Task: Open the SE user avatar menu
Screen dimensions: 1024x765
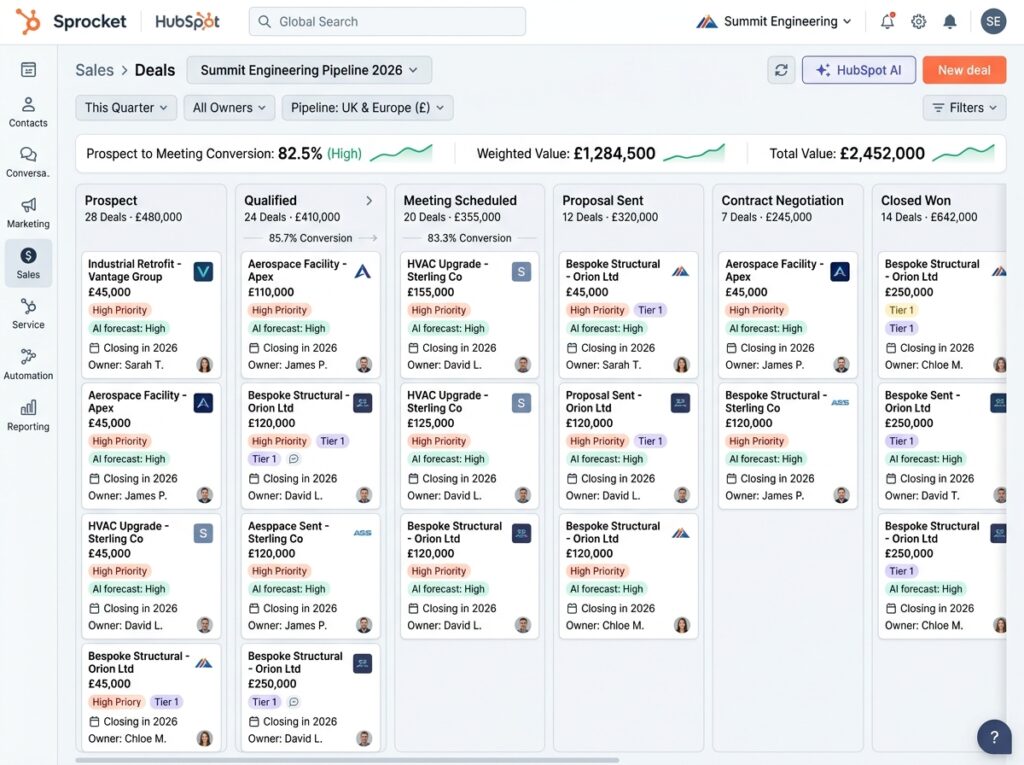Action: click(x=993, y=22)
